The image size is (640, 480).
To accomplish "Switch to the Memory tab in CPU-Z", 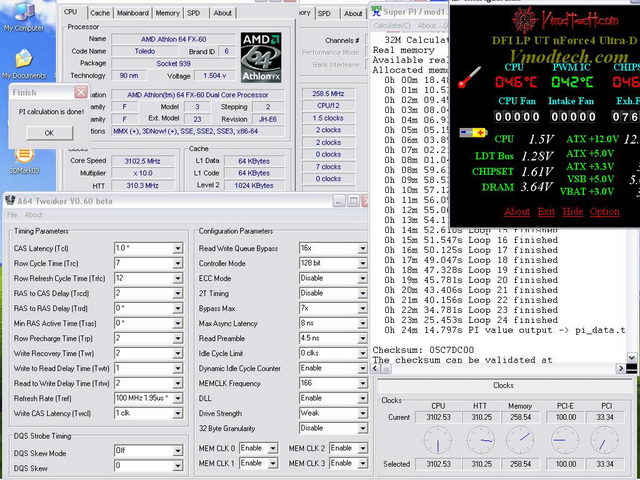I will point(167,13).
